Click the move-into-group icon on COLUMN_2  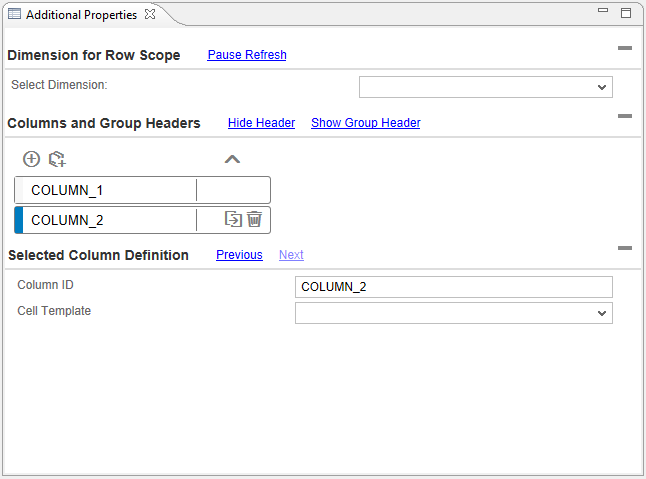pyautogui.click(x=234, y=219)
